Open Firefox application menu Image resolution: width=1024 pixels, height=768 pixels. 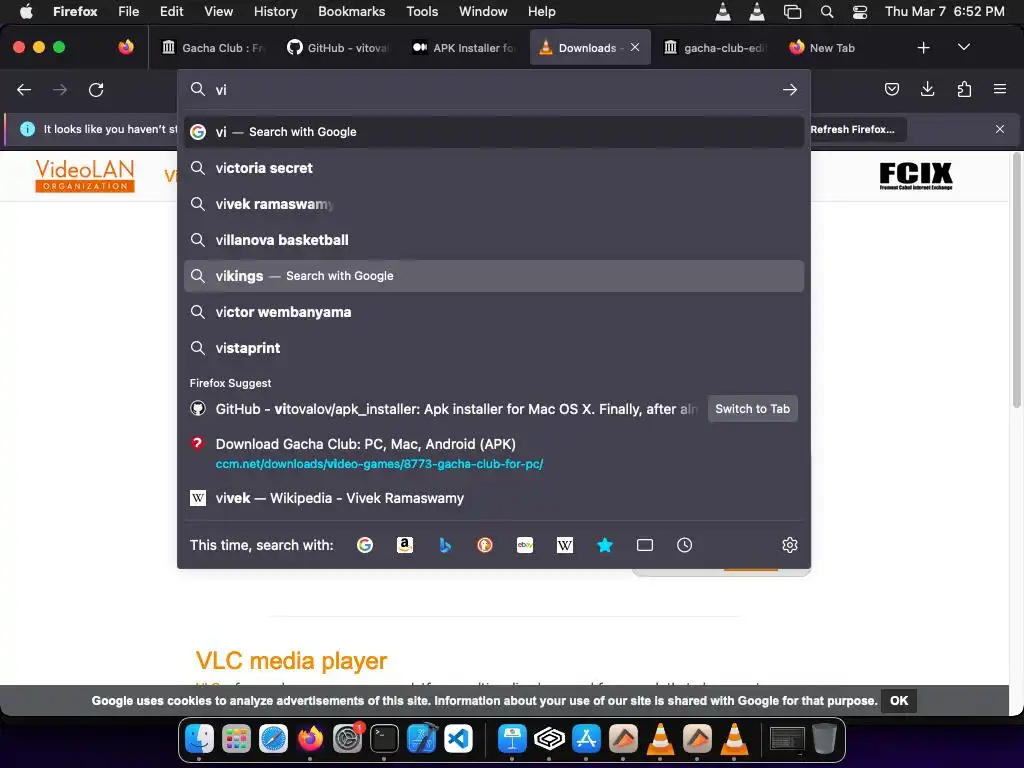point(1000,89)
